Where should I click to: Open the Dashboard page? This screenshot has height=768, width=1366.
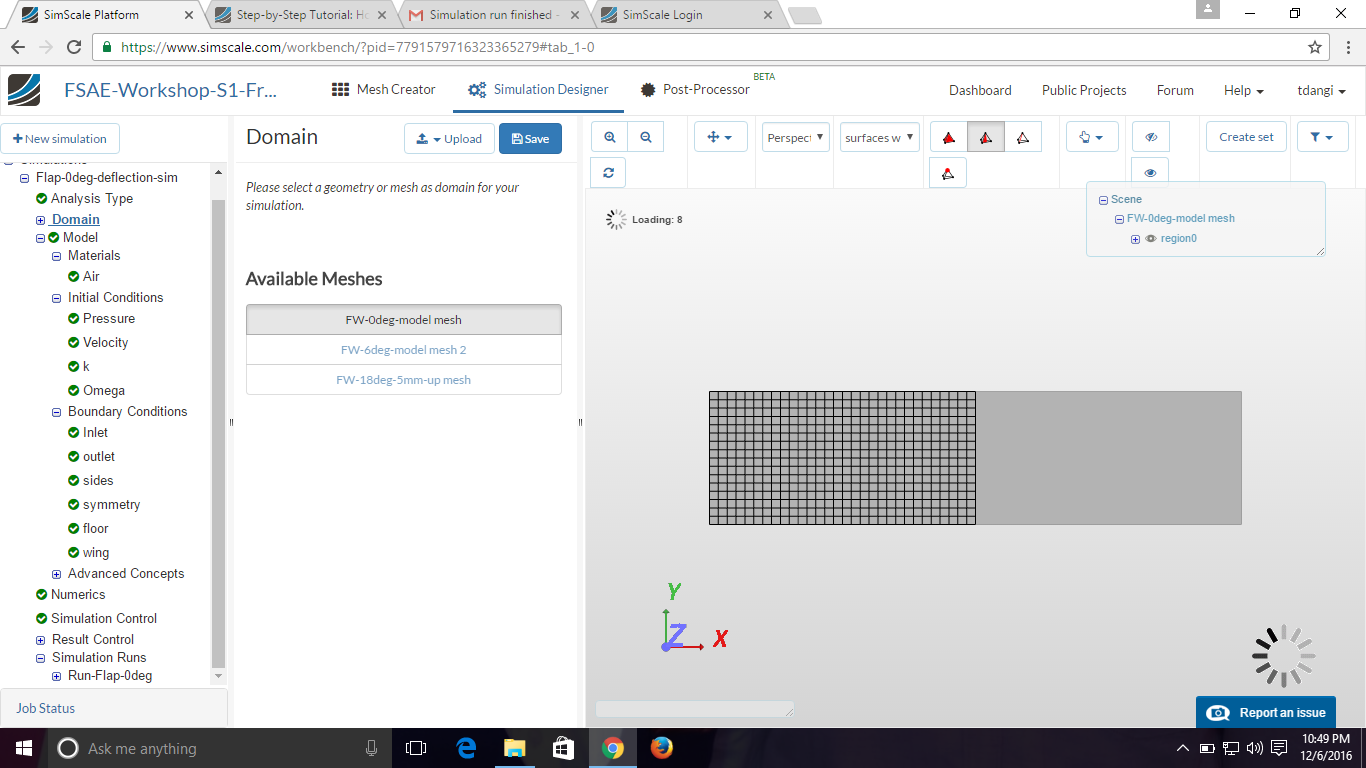(980, 90)
